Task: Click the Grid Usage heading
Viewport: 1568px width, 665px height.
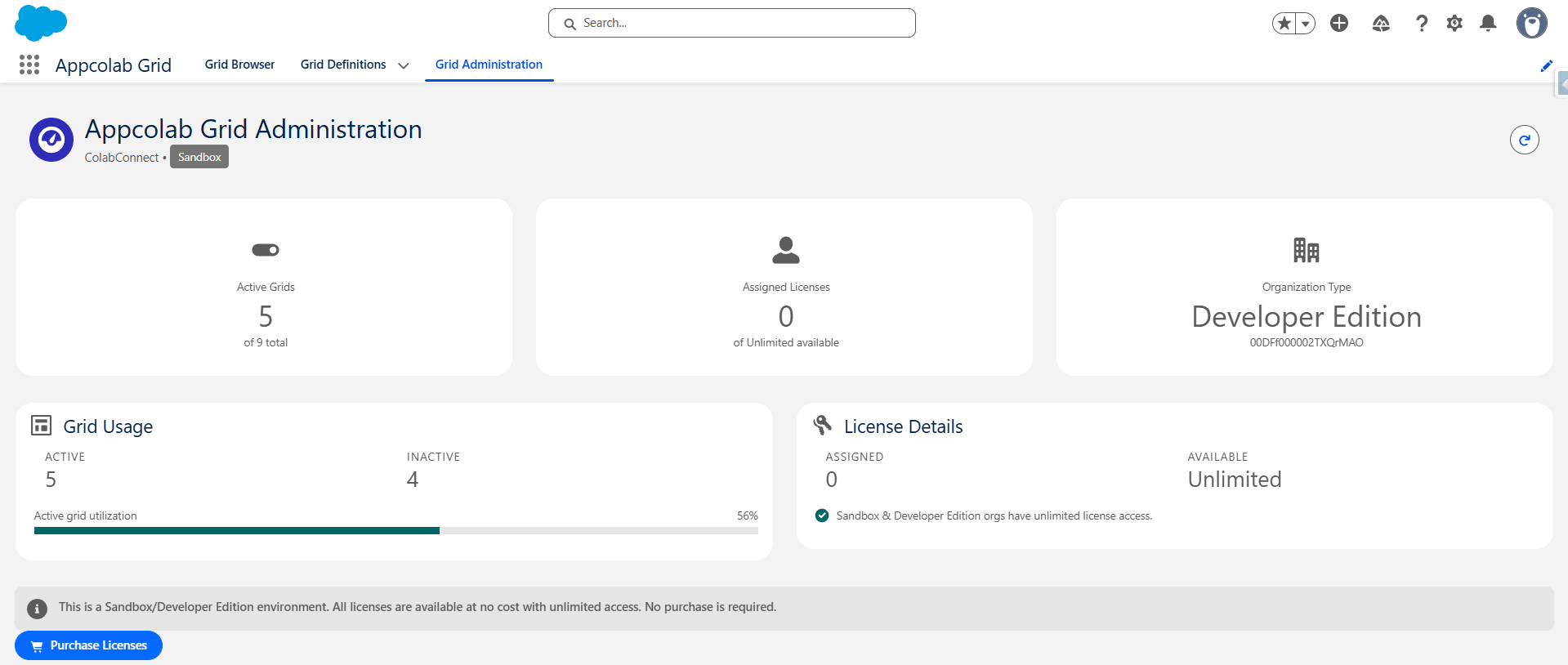Action: tap(108, 426)
